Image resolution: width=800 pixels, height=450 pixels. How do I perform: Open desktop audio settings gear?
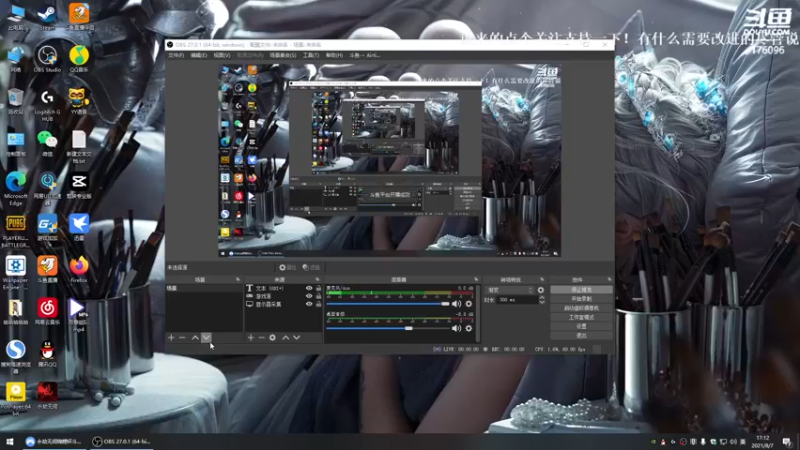pyautogui.click(x=469, y=328)
